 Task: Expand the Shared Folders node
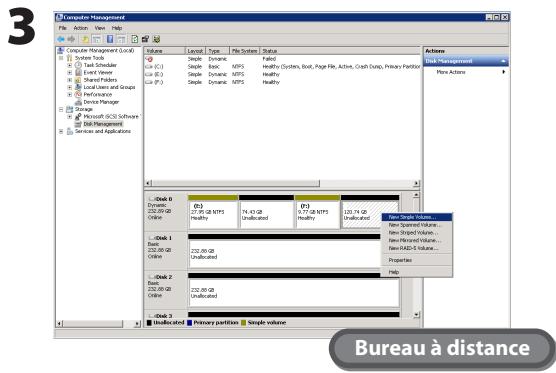point(70,80)
